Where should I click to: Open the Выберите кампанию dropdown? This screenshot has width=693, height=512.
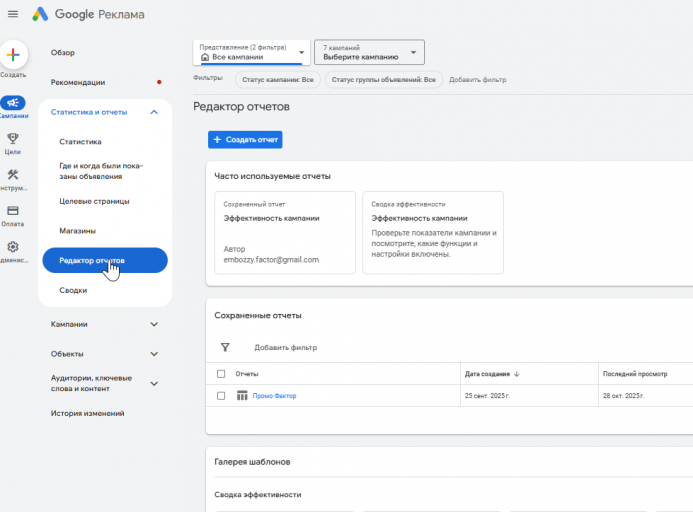point(369,52)
